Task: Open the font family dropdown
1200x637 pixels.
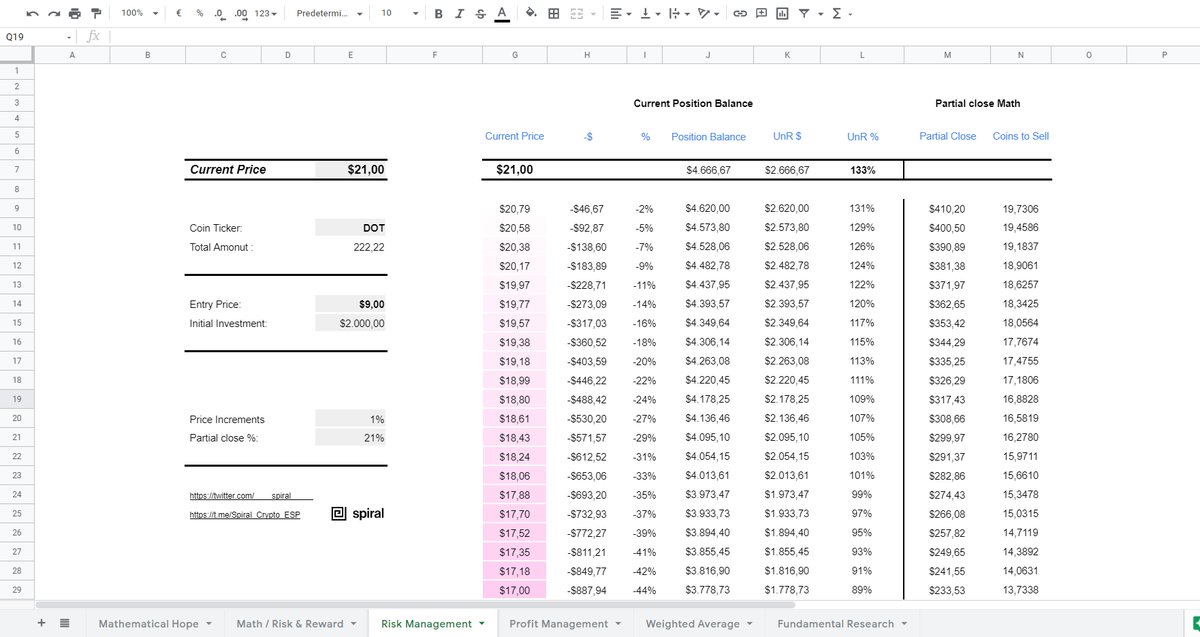Action: coord(329,13)
